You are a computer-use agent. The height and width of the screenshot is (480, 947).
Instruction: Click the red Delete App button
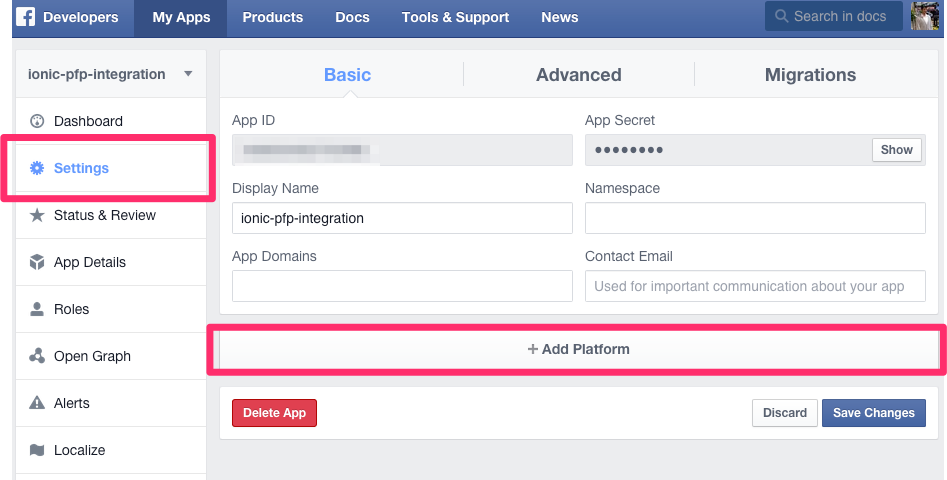tap(274, 413)
